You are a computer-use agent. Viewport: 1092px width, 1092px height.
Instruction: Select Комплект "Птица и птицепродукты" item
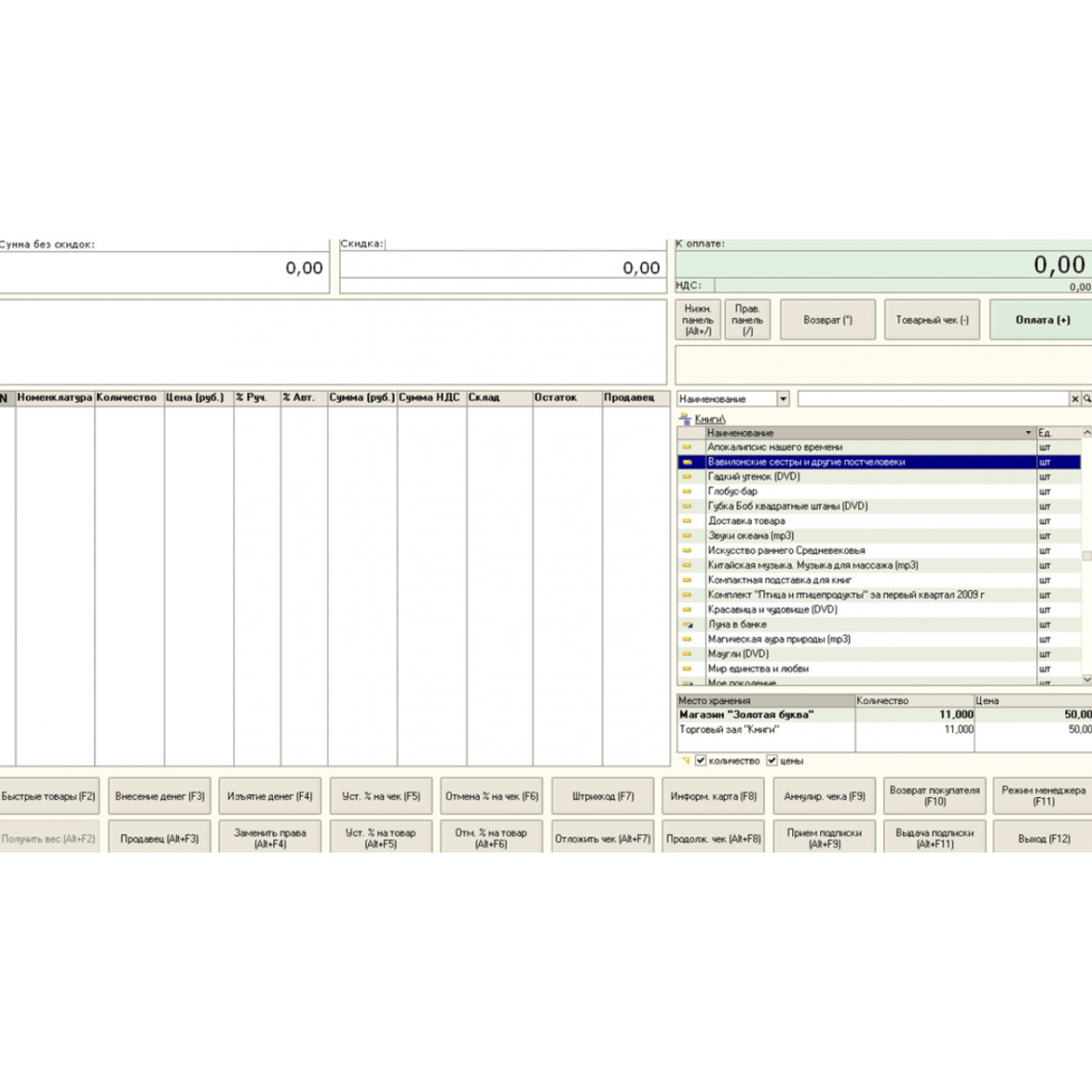879,595
